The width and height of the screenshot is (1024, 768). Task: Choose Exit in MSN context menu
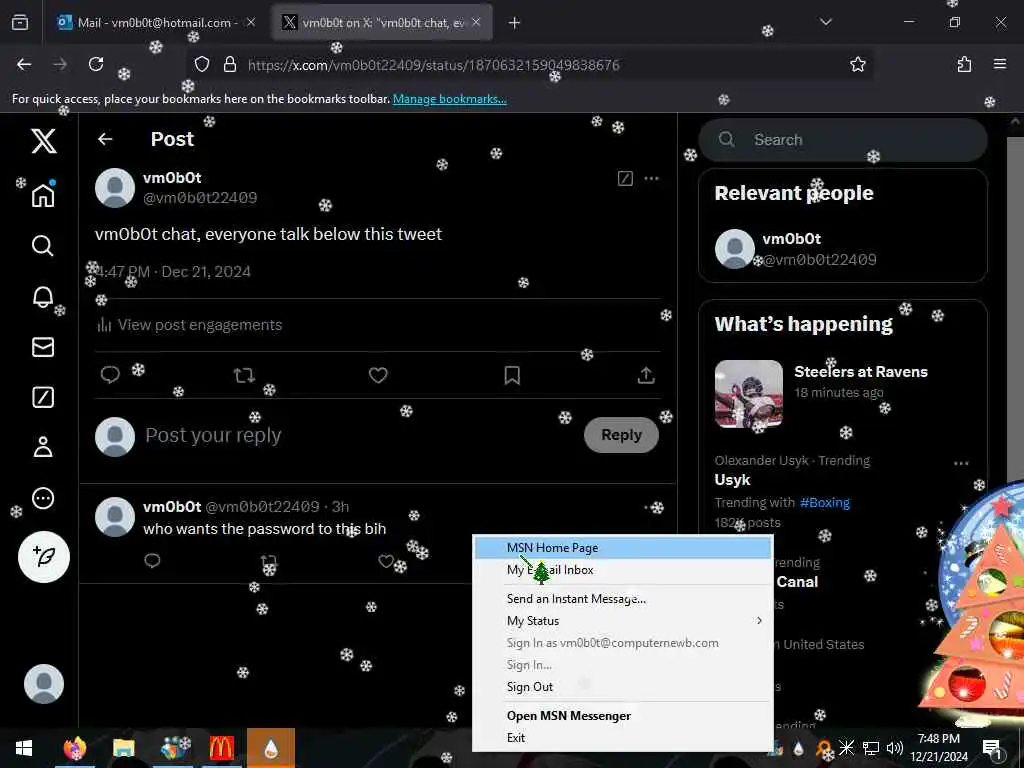tap(622, 737)
